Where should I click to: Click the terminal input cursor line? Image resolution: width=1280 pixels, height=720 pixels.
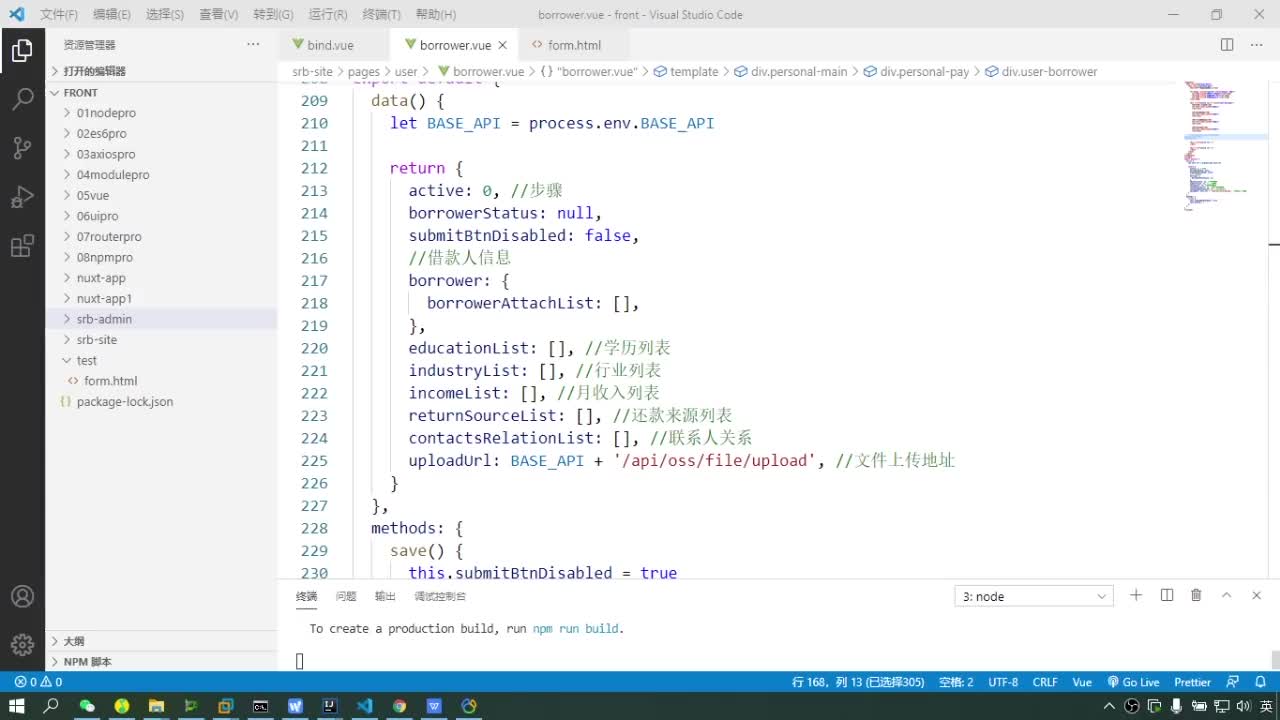(299, 660)
